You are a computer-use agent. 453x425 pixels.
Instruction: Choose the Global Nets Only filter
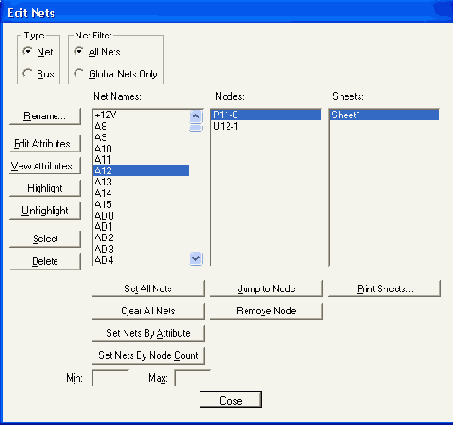coord(79,73)
